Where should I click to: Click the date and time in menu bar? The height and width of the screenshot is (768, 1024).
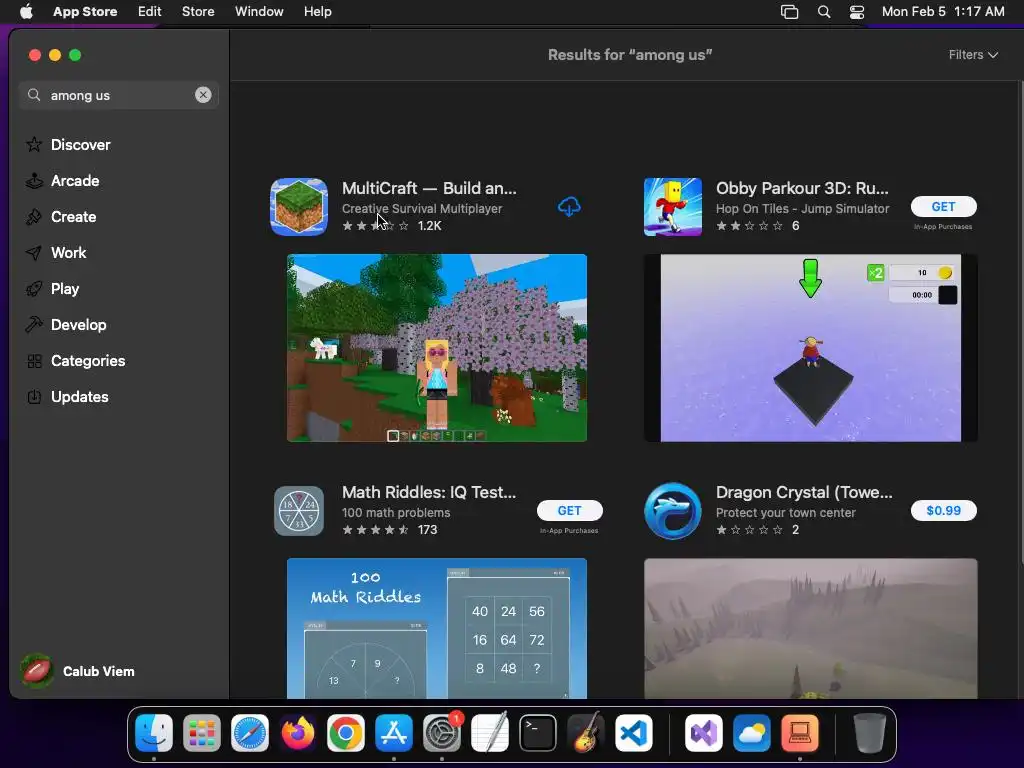[x=943, y=12]
